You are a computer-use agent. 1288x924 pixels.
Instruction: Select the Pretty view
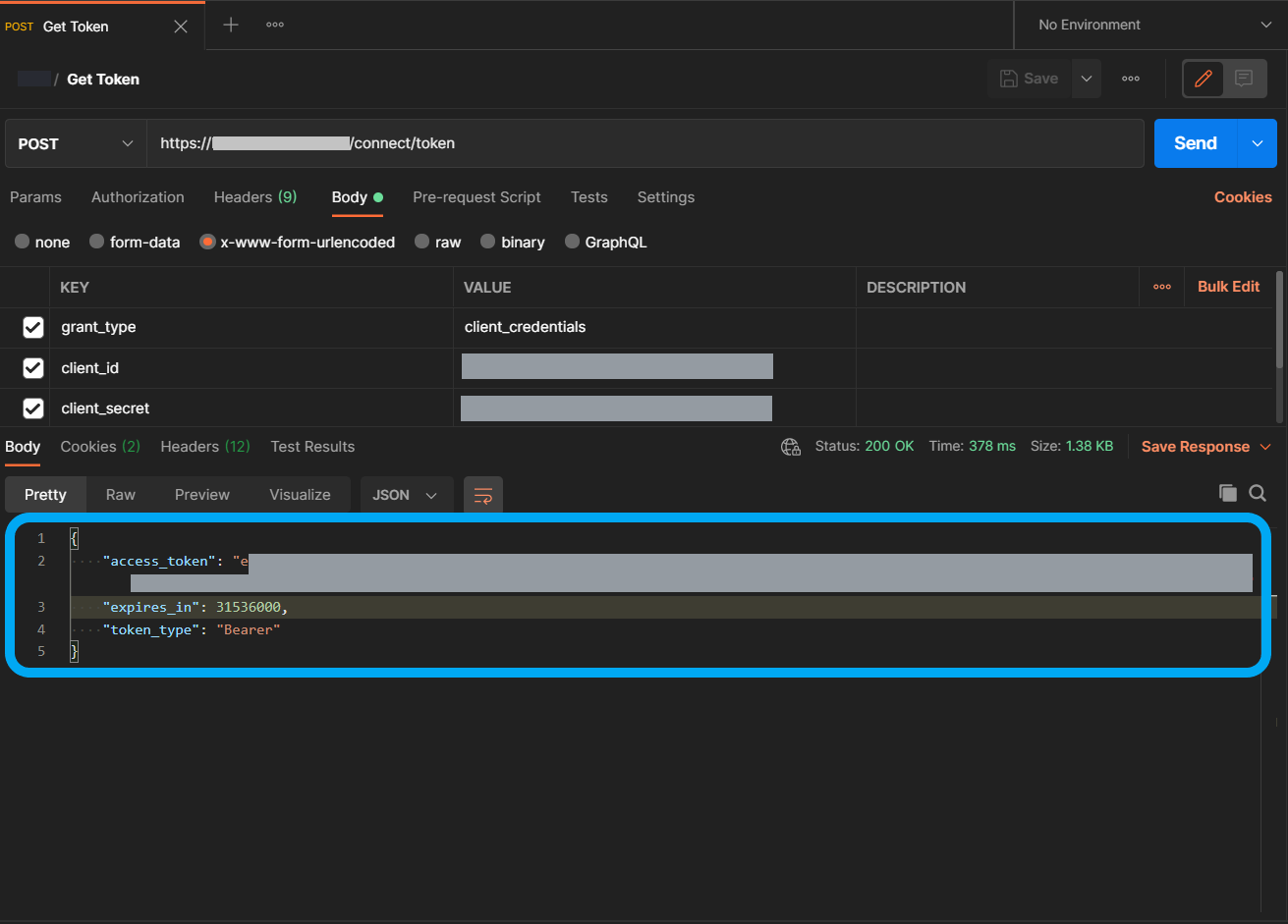pyautogui.click(x=45, y=495)
